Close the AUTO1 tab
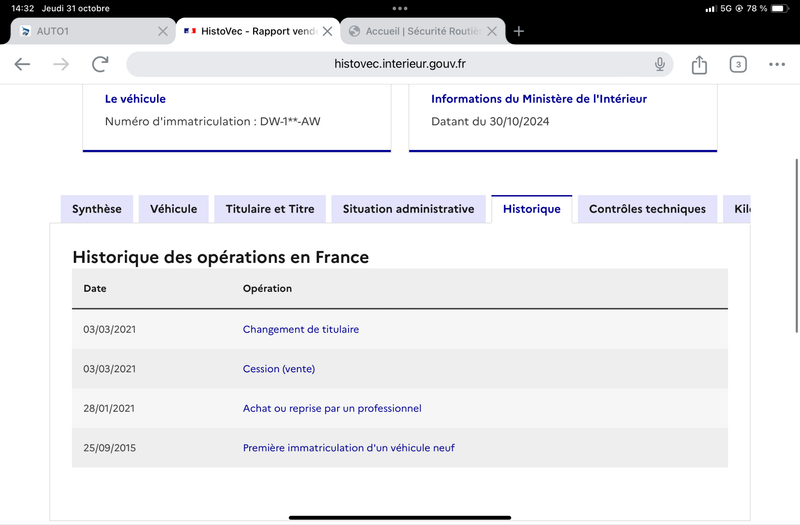 click(163, 31)
